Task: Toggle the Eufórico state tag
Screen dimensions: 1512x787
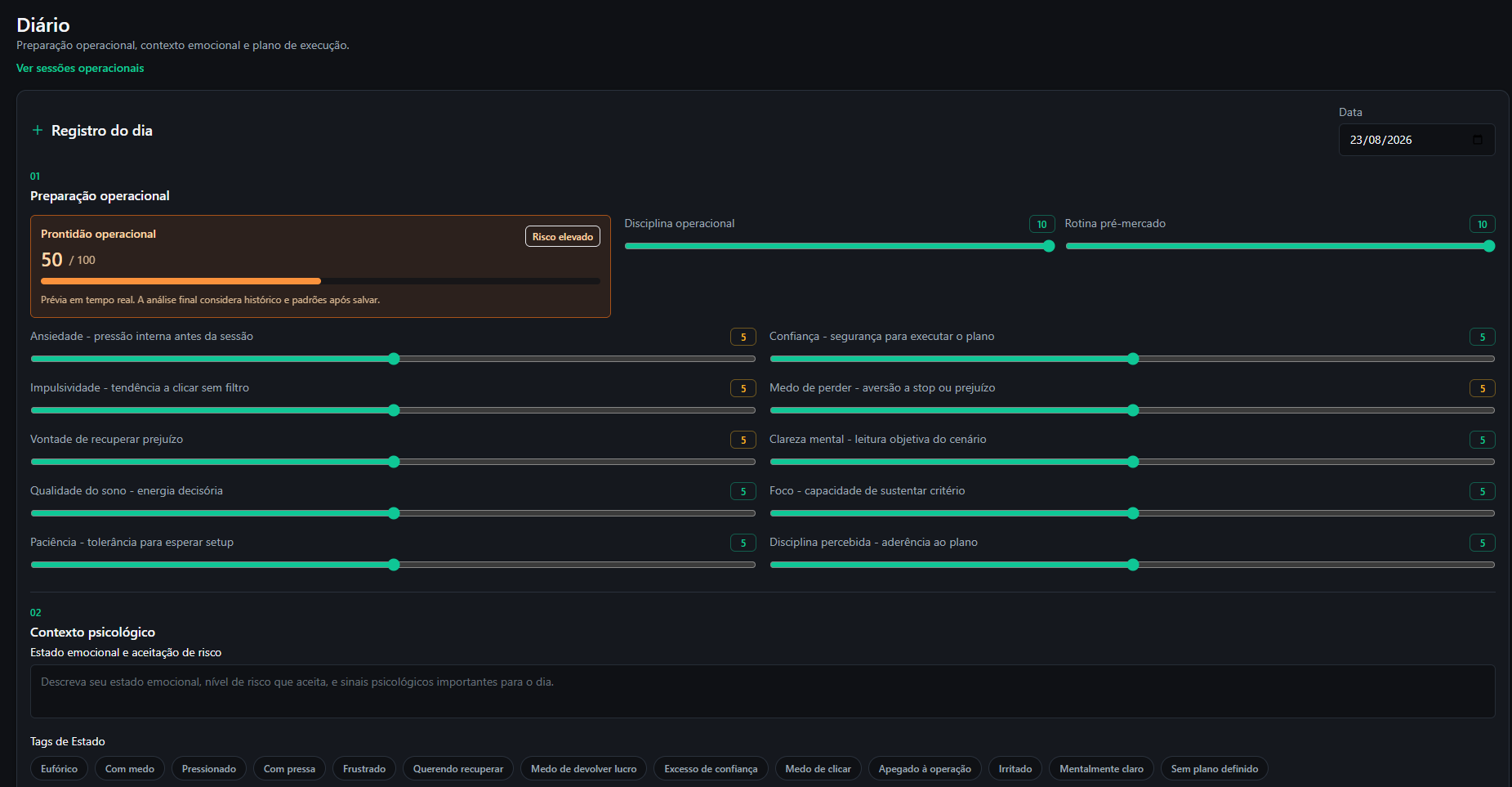Action: point(59,768)
